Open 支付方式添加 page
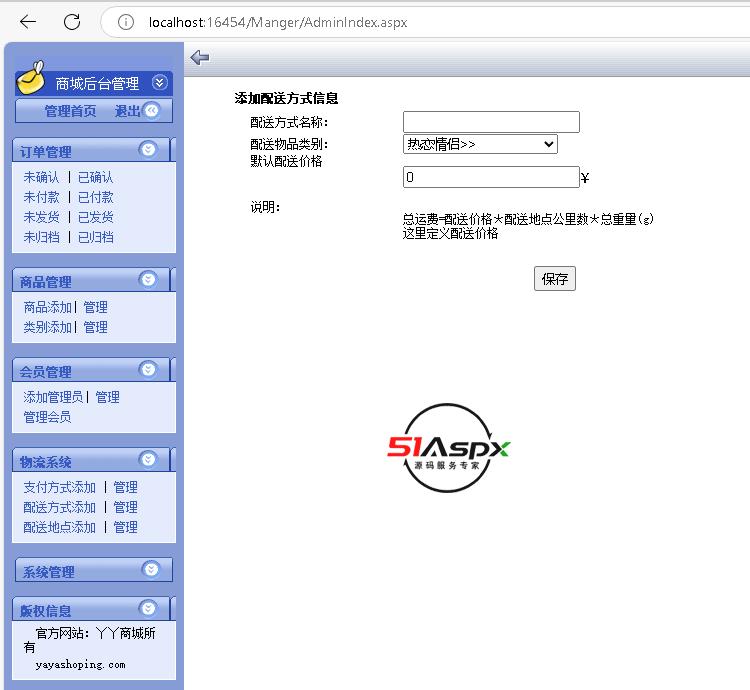 click(60, 488)
